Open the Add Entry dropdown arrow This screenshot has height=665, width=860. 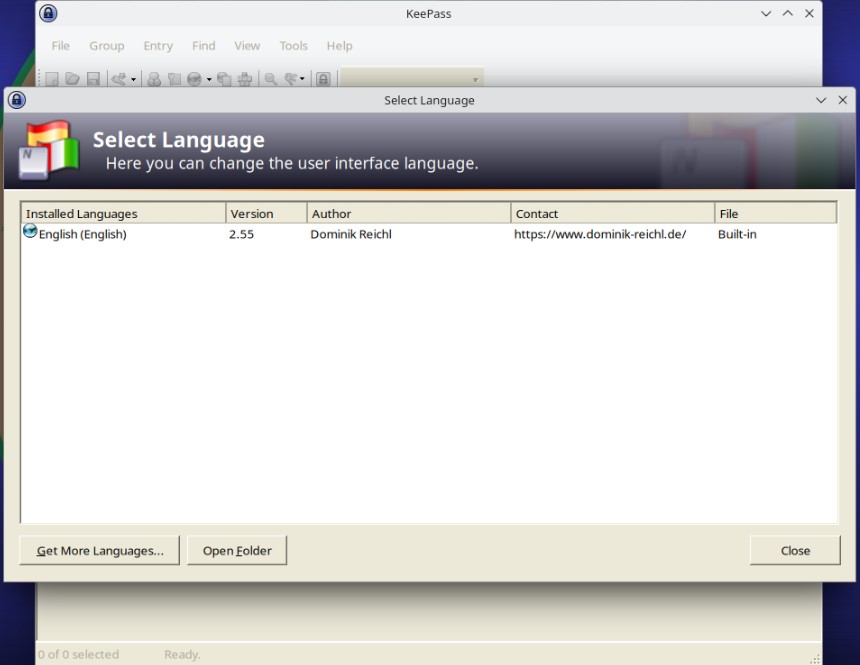tap(133, 80)
